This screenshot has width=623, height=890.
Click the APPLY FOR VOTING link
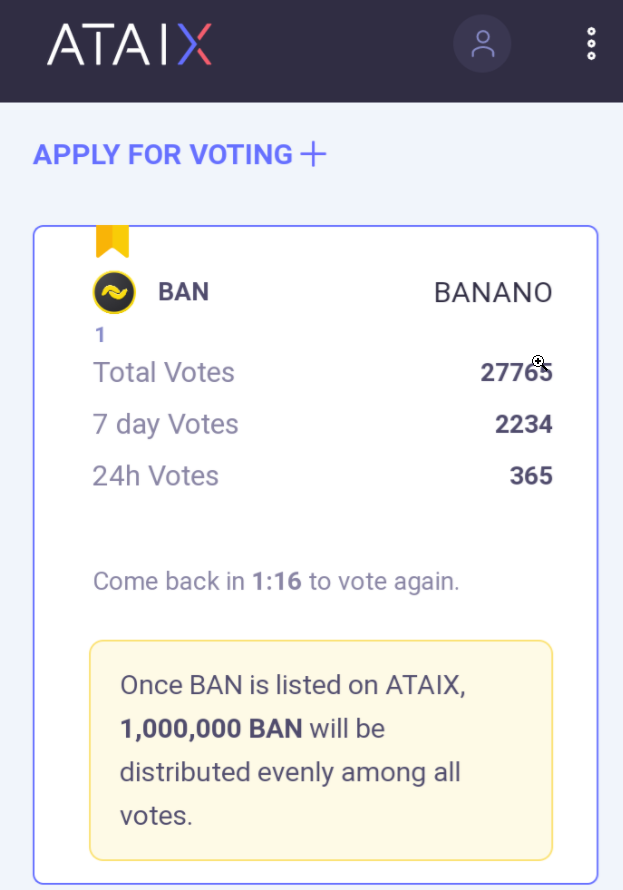[163, 154]
